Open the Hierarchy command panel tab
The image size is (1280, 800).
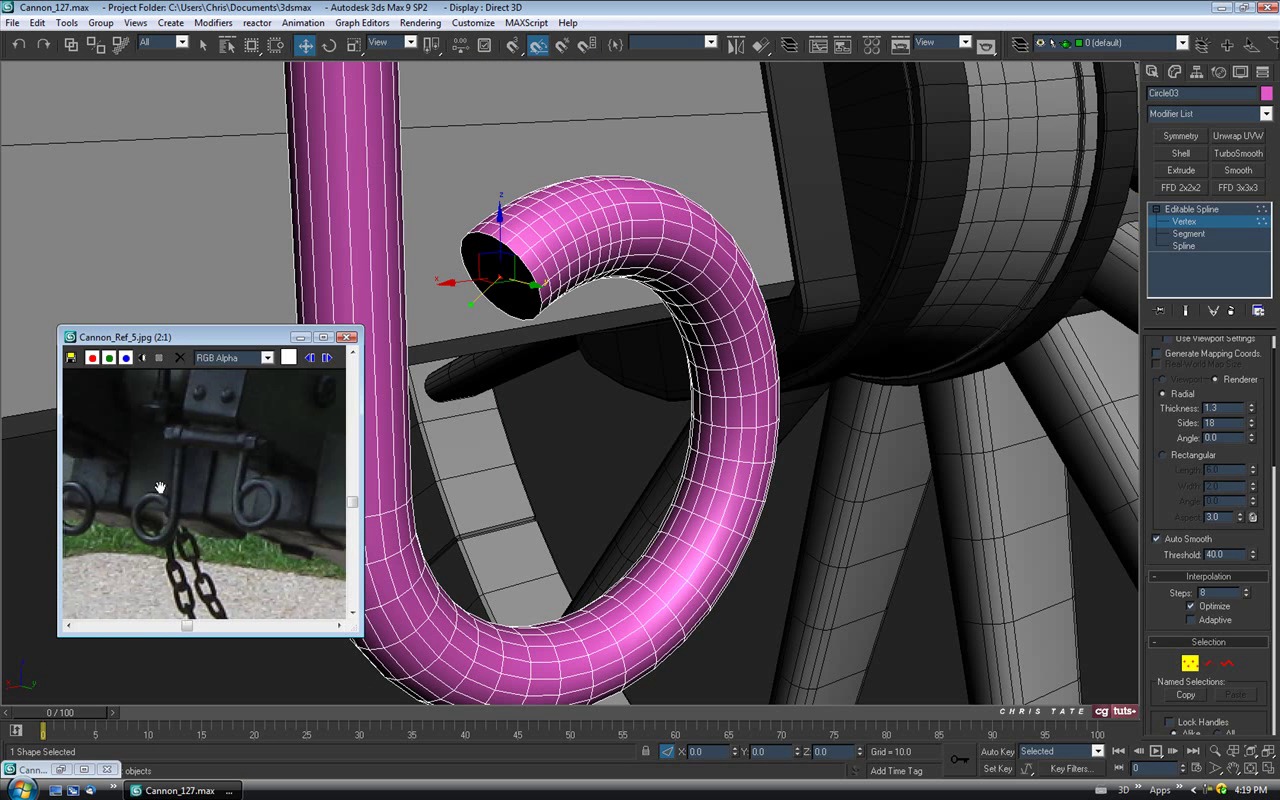(x=1196, y=72)
